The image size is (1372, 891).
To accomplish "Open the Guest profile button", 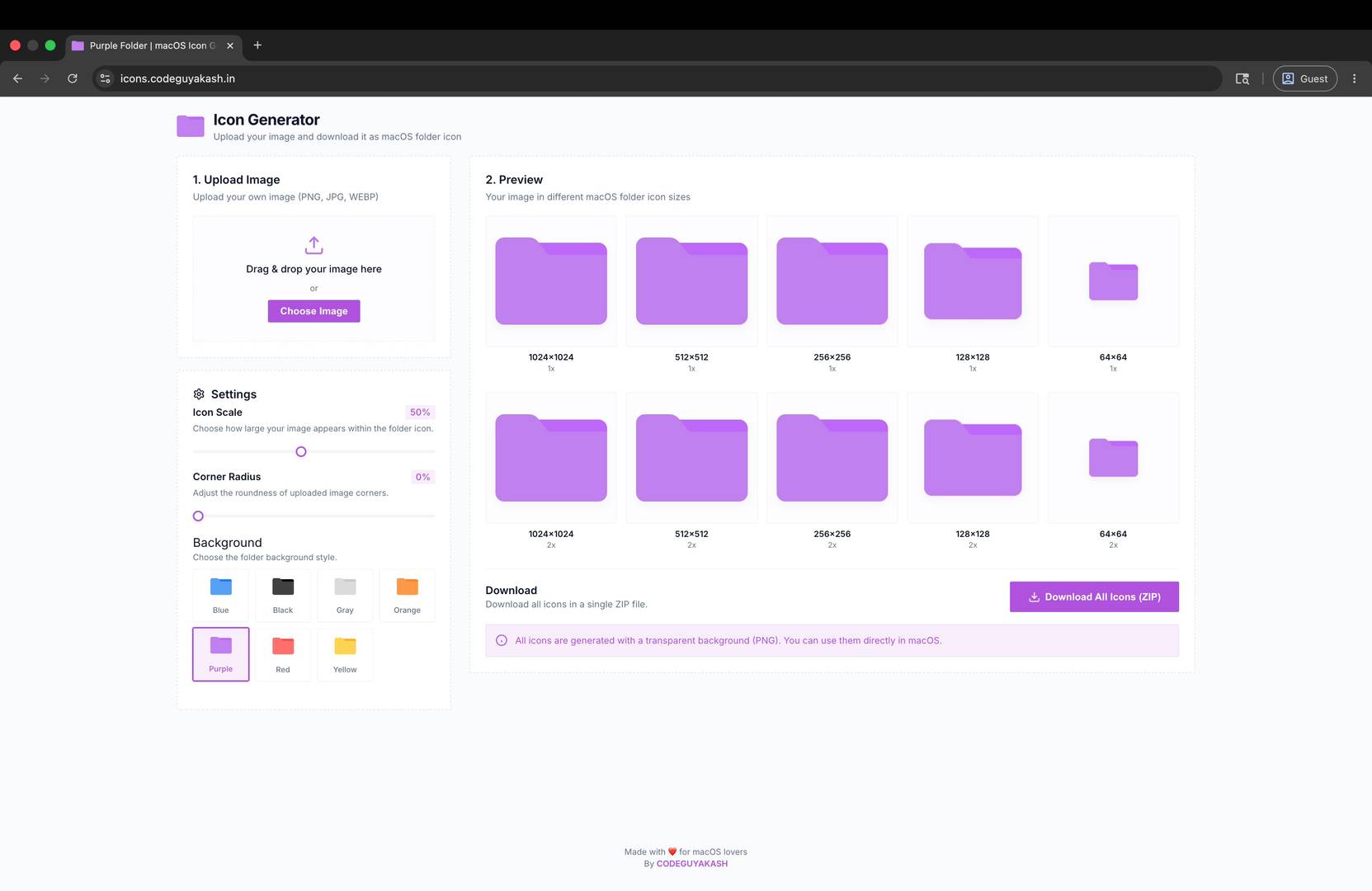I will [x=1305, y=78].
